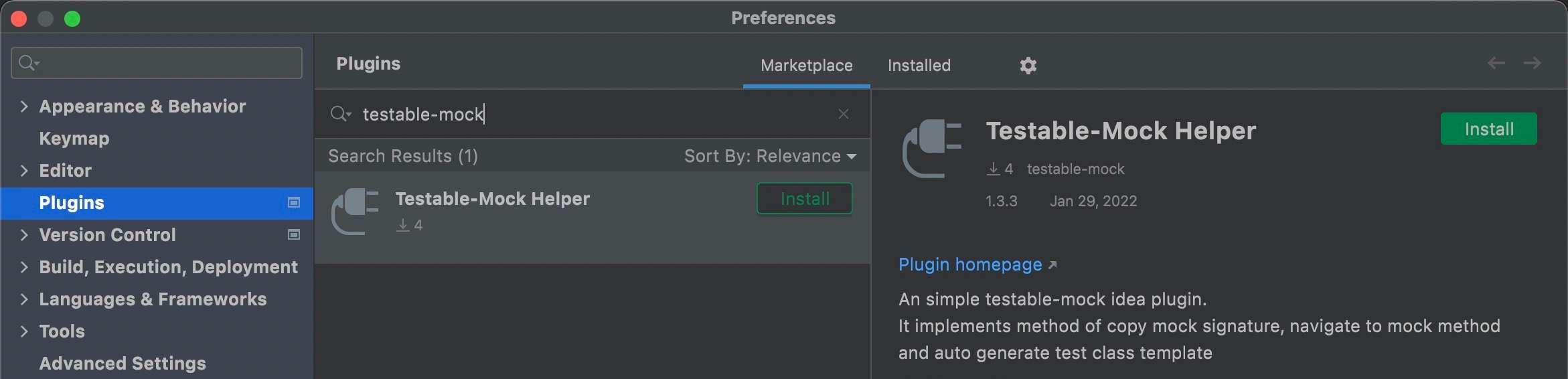Clear the plugin search text with X
Image resolution: width=1568 pixels, height=379 pixels.
tap(844, 115)
